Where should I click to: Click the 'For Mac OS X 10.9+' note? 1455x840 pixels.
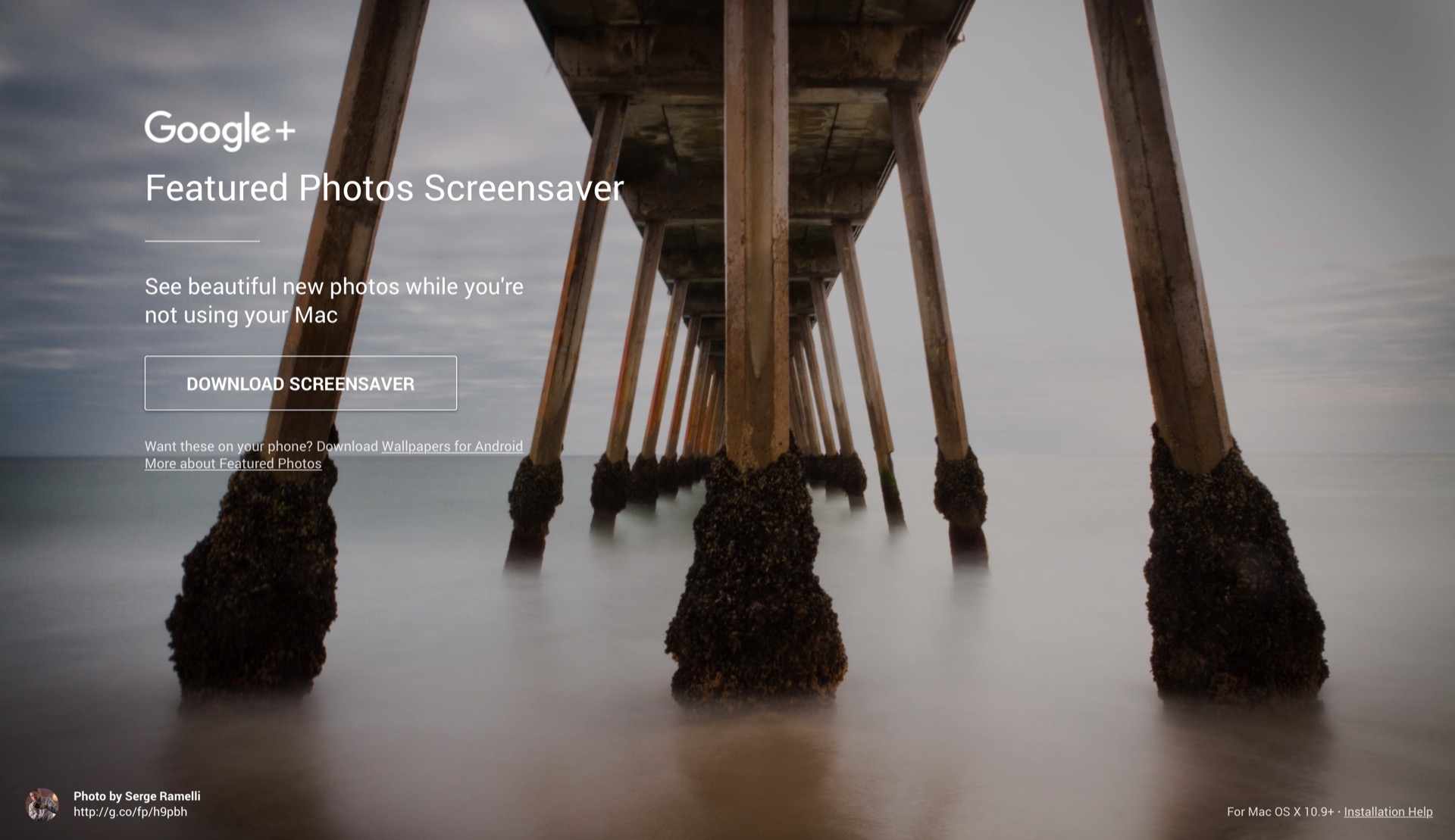(x=1280, y=812)
